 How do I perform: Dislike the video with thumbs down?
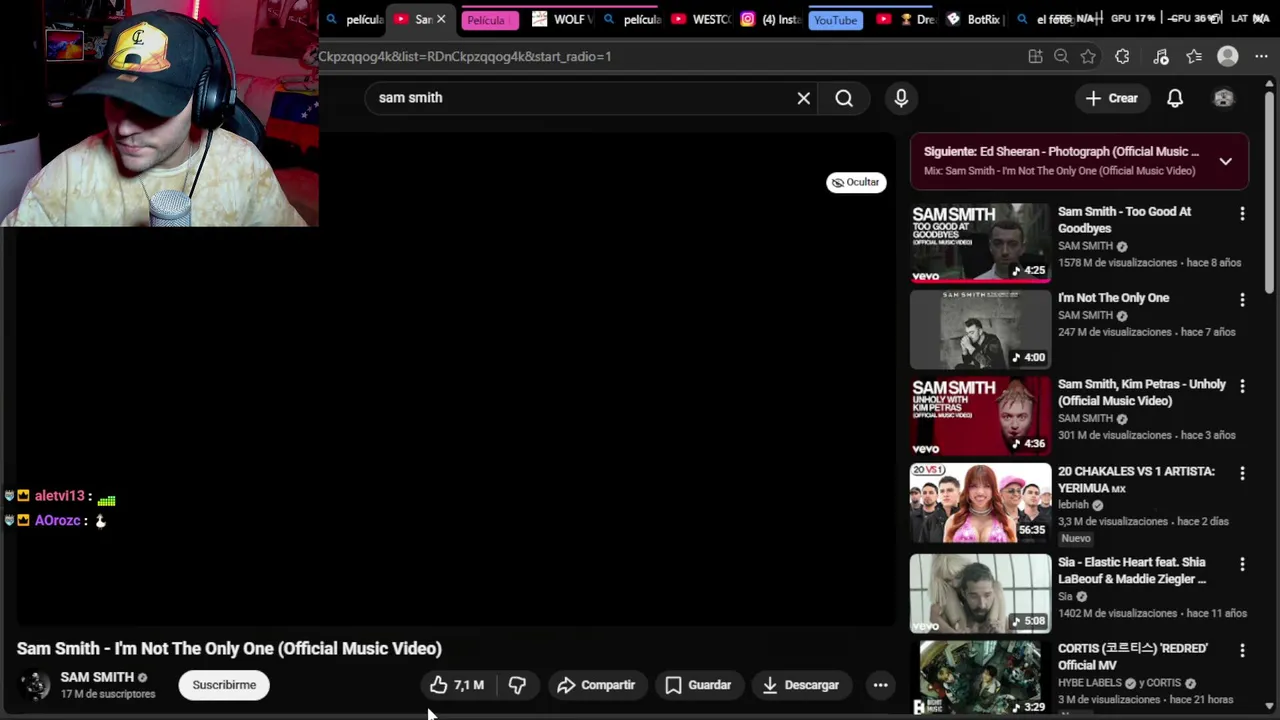pos(517,685)
